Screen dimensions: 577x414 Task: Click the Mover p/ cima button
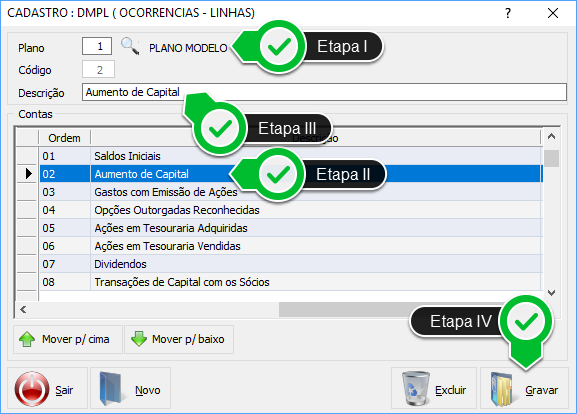[68, 339]
